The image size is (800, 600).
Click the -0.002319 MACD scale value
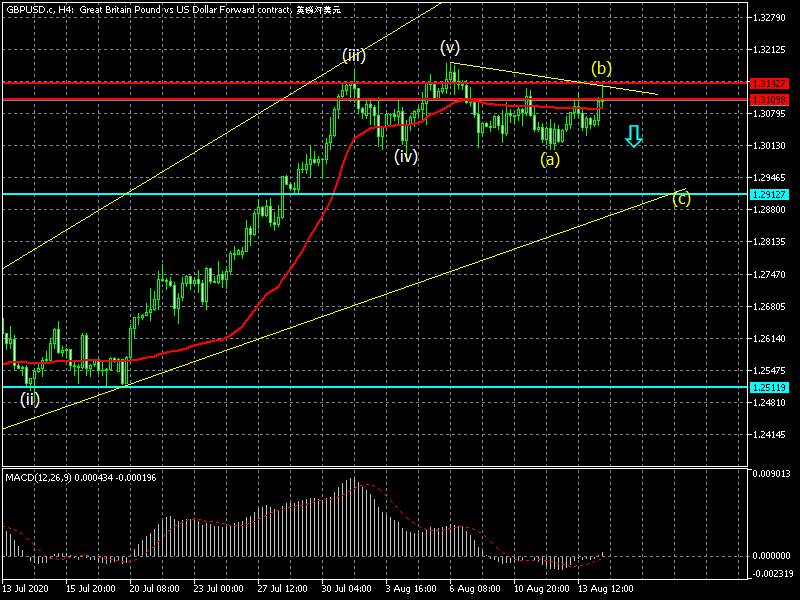click(771, 573)
